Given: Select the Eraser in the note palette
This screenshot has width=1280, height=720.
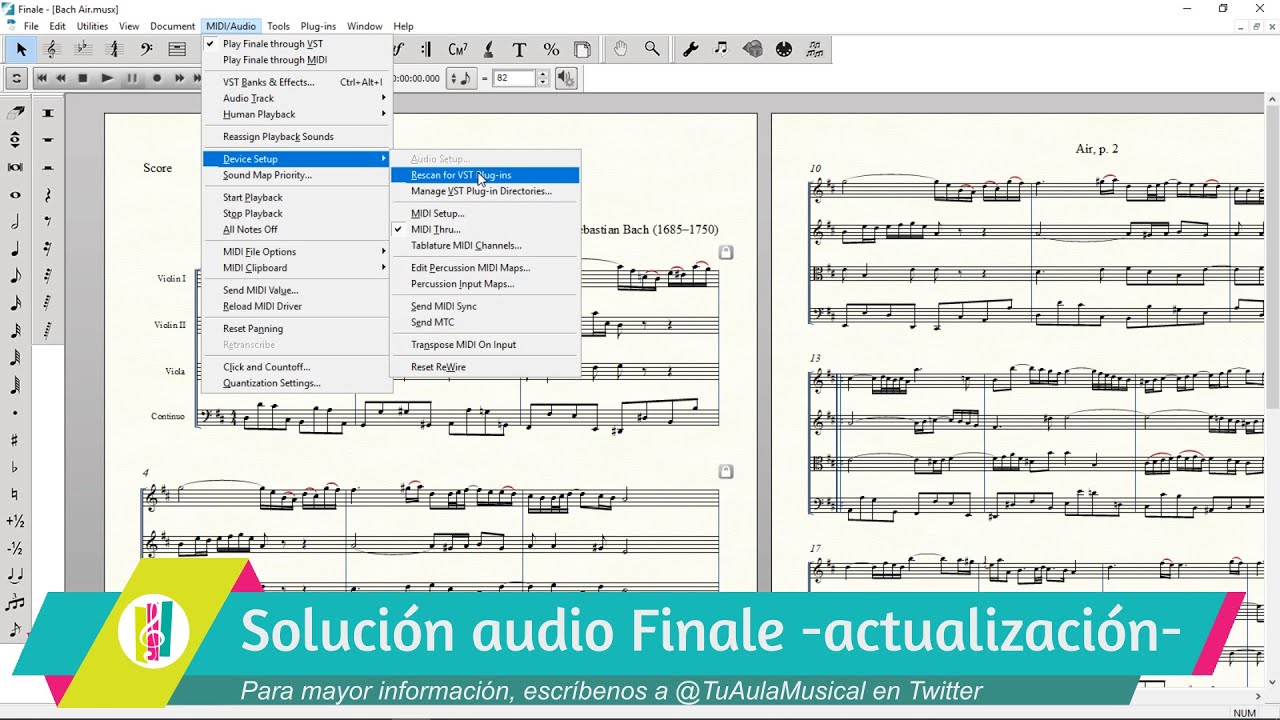Looking at the screenshot, I should (15, 113).
